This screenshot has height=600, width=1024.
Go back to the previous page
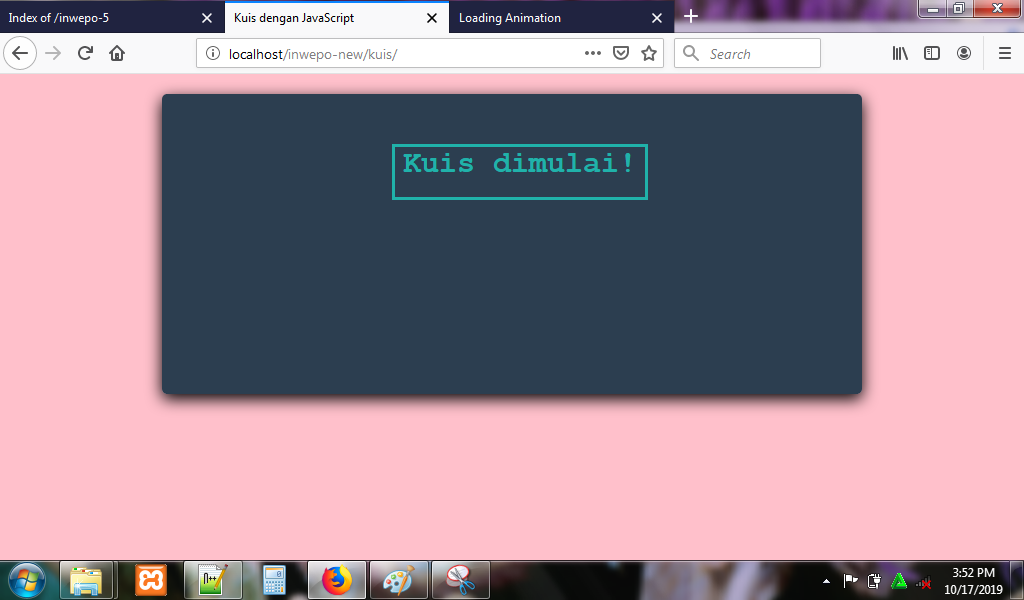coord(20,54)
